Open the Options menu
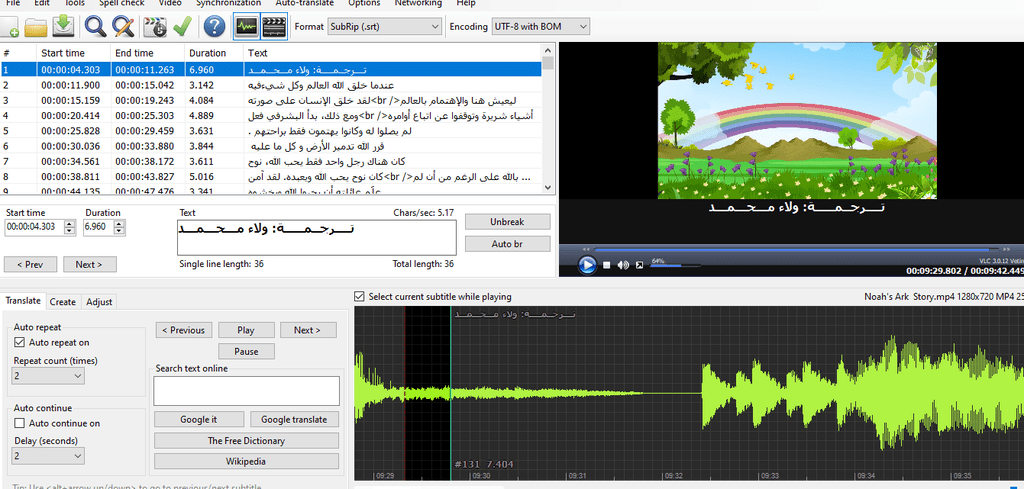This screenshot has height=489, width=1024. 364,3
